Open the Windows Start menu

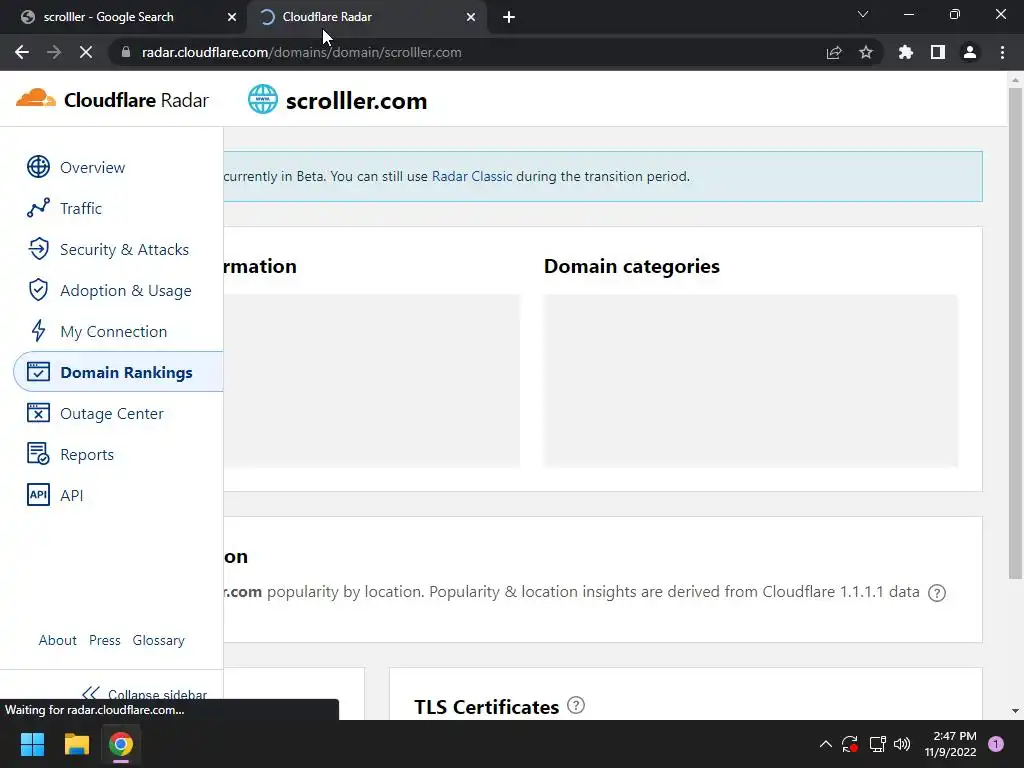coord(32,744)
